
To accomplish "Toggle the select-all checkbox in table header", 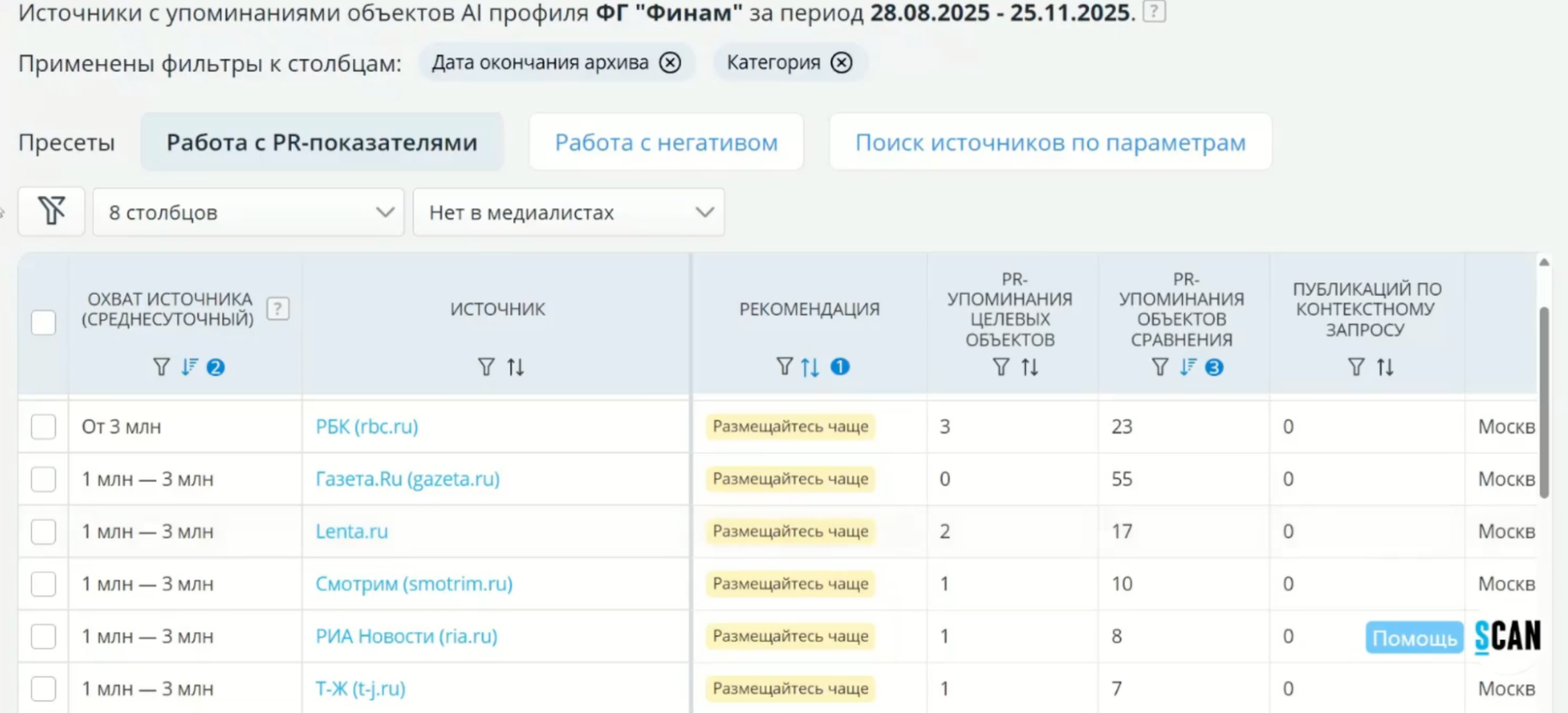I will [43, 322].
